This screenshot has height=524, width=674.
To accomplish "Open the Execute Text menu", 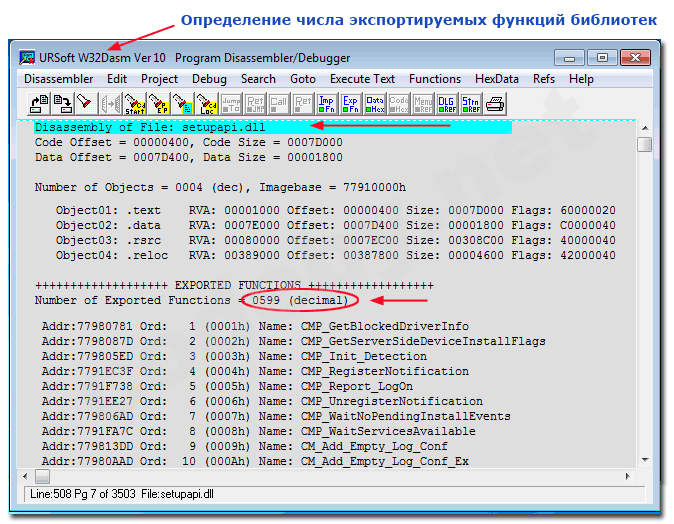I will (x=362, y=79).
